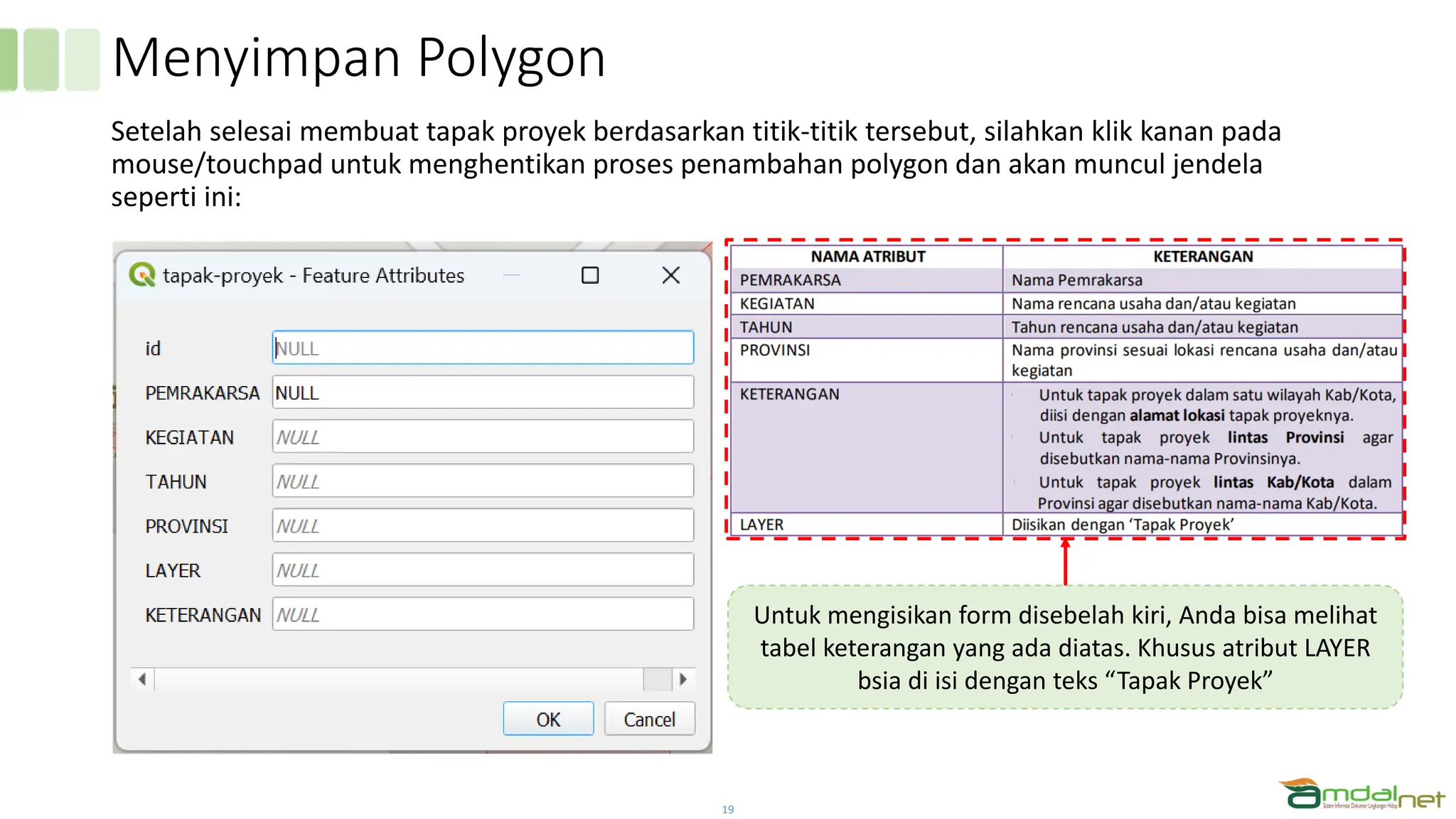The width and height of the screenshot is (1456, 819).
Task: Focus the id input field
Action: point(482,348)
